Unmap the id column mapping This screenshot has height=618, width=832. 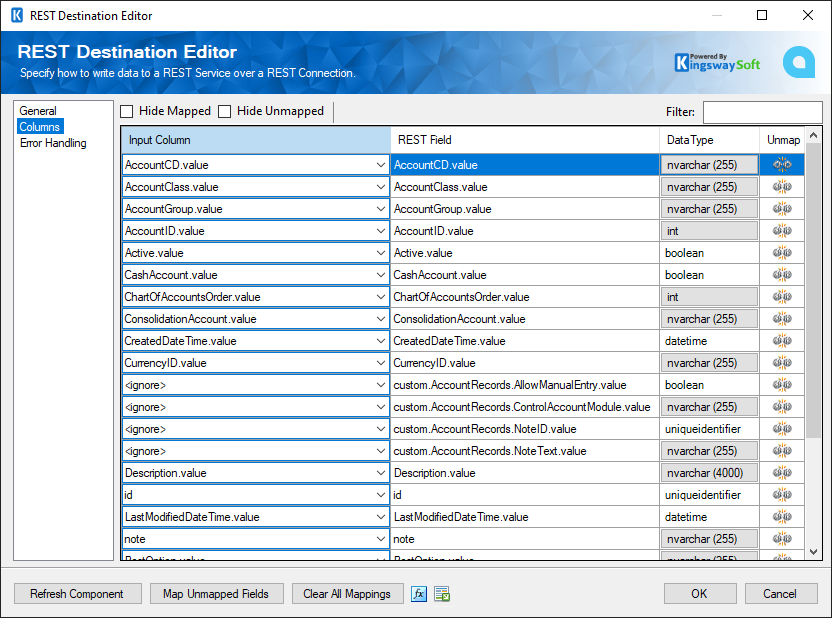(x=781, y=494)
